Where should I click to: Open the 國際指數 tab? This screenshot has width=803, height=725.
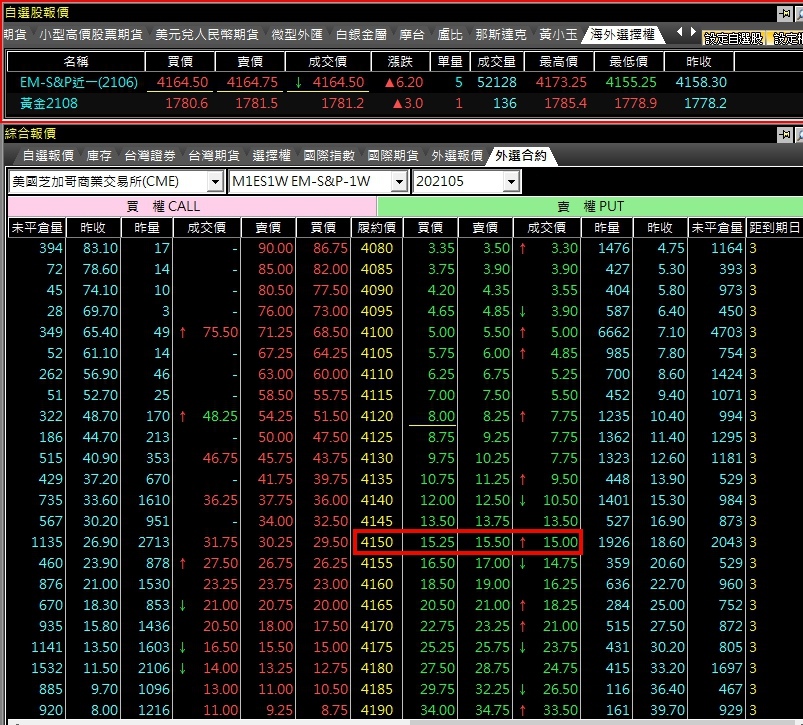pos(329,155)
